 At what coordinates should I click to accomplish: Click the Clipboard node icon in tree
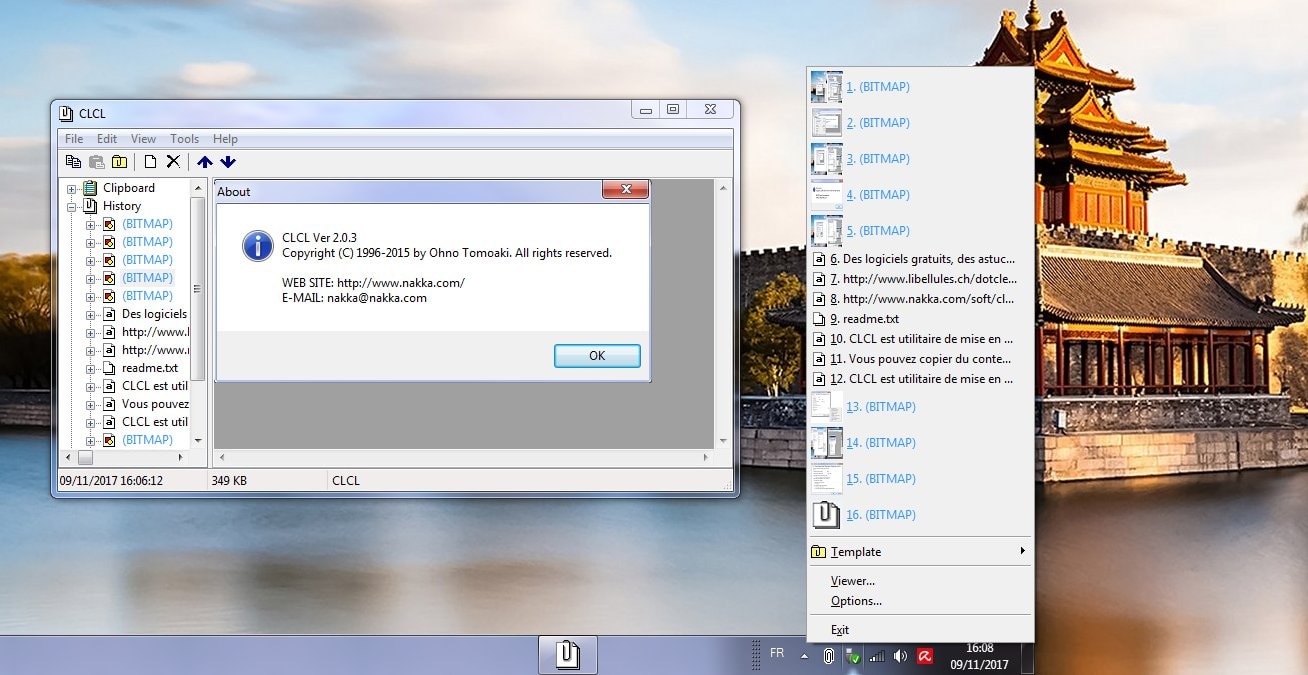click(x=90, y=188)
